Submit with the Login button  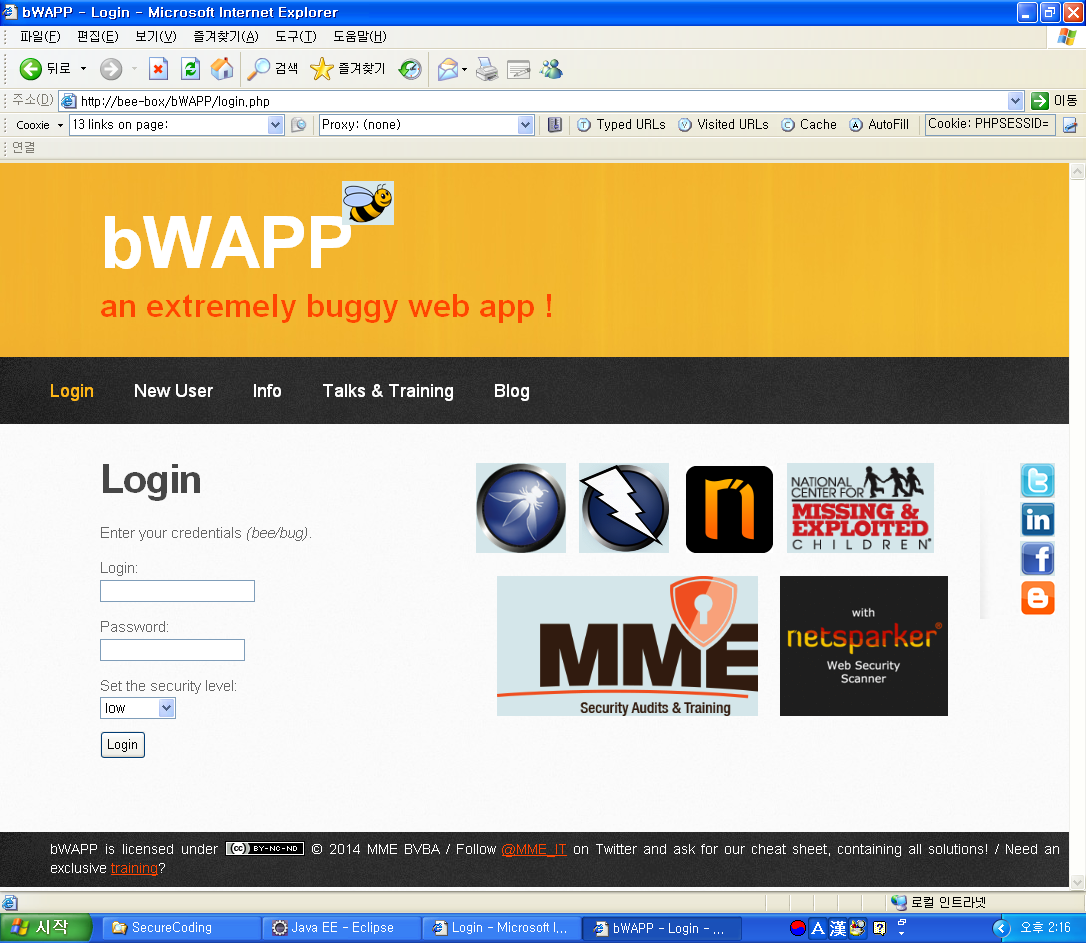(x=123, y=745)
